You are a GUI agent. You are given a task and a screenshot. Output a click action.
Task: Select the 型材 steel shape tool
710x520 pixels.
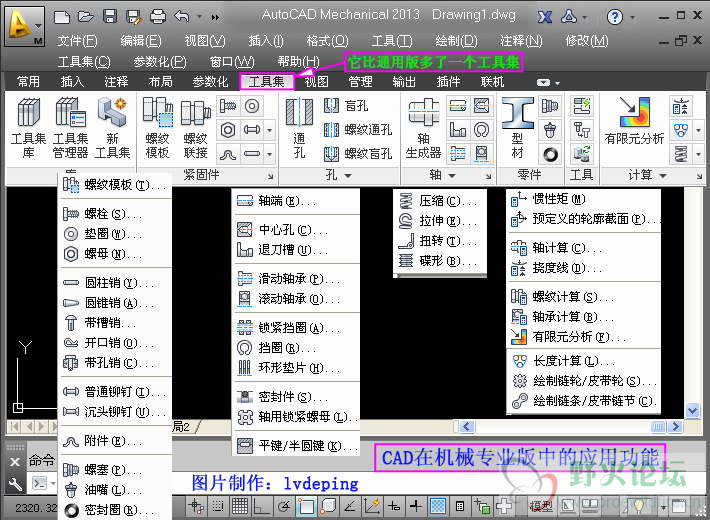[518, 129]
